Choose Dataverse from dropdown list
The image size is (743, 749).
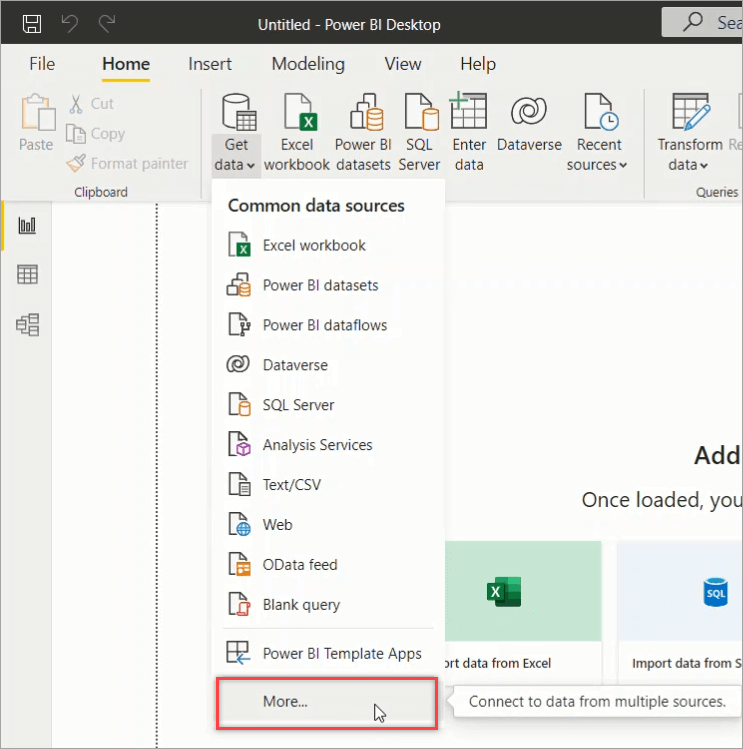tap(328, 365)
